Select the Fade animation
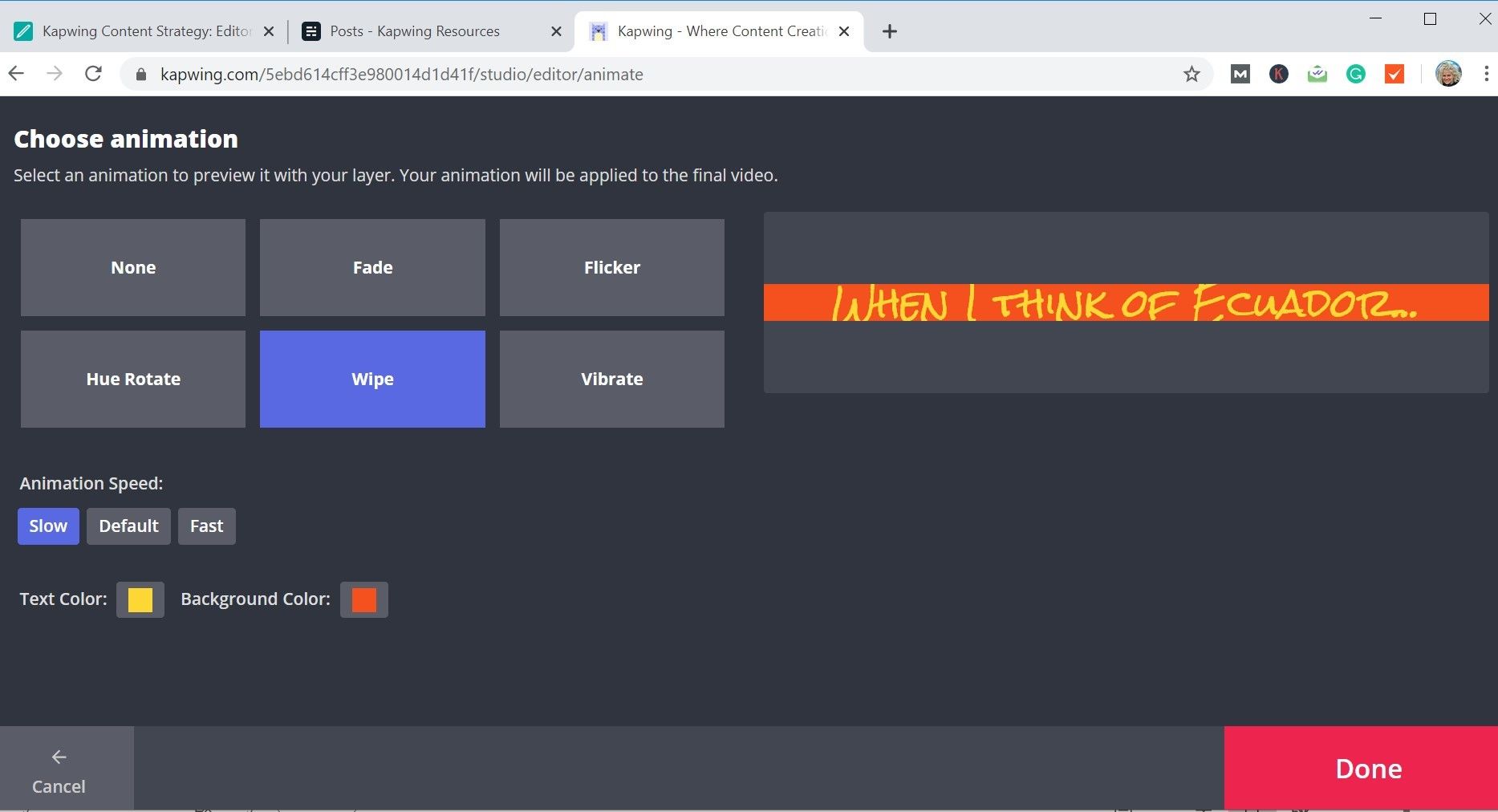This screenshot has width=1498, height=812. (372, 267)
